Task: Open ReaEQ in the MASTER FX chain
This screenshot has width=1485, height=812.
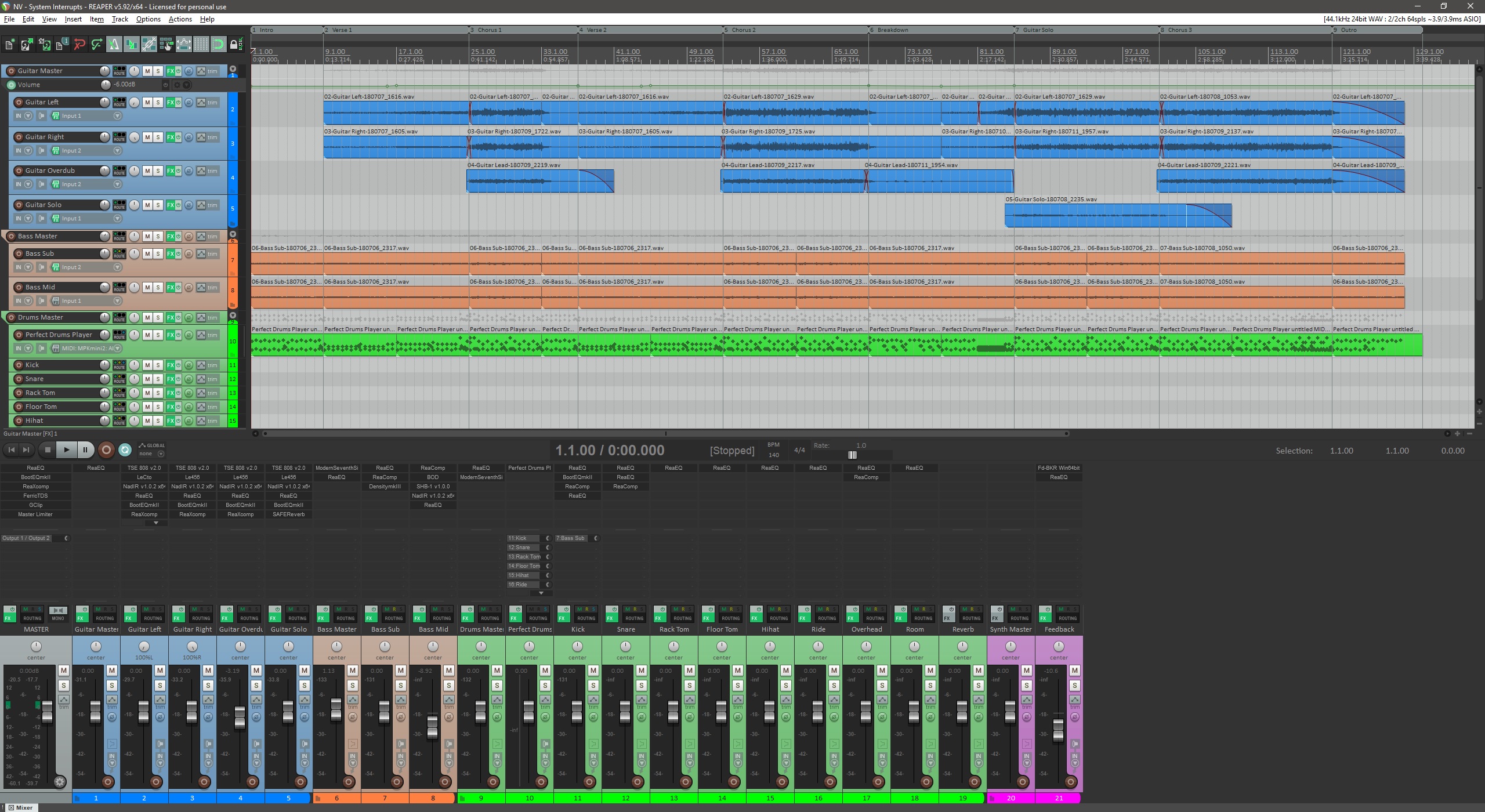Action: click(x=35, y=467)
